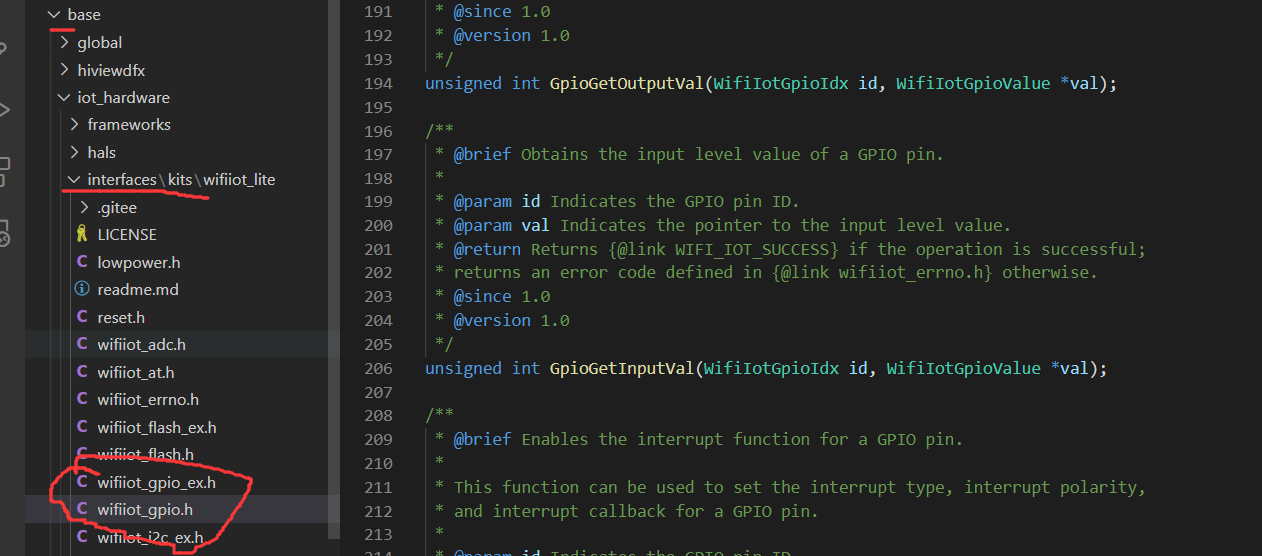The width and height of the screenshot is (1262, 556).
Task: Expand the .gitee folder chevron
Action: pos(84,208)
